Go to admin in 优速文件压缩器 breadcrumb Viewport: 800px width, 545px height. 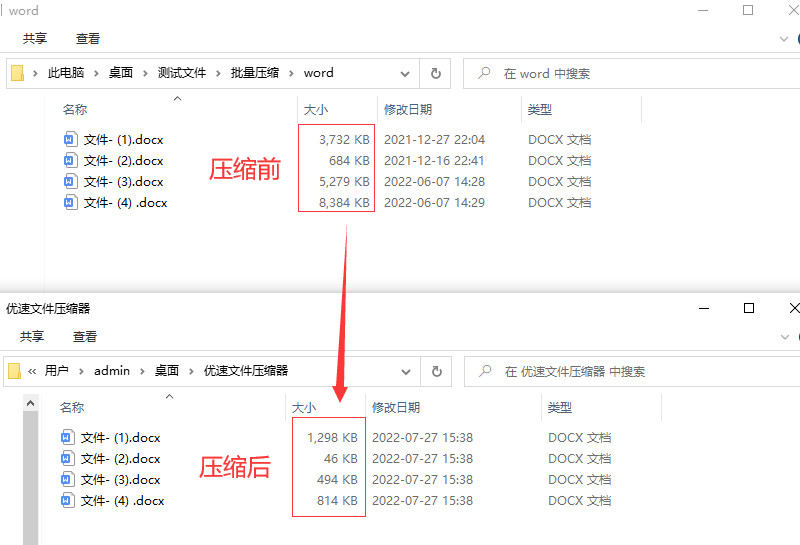pos(112,370)
